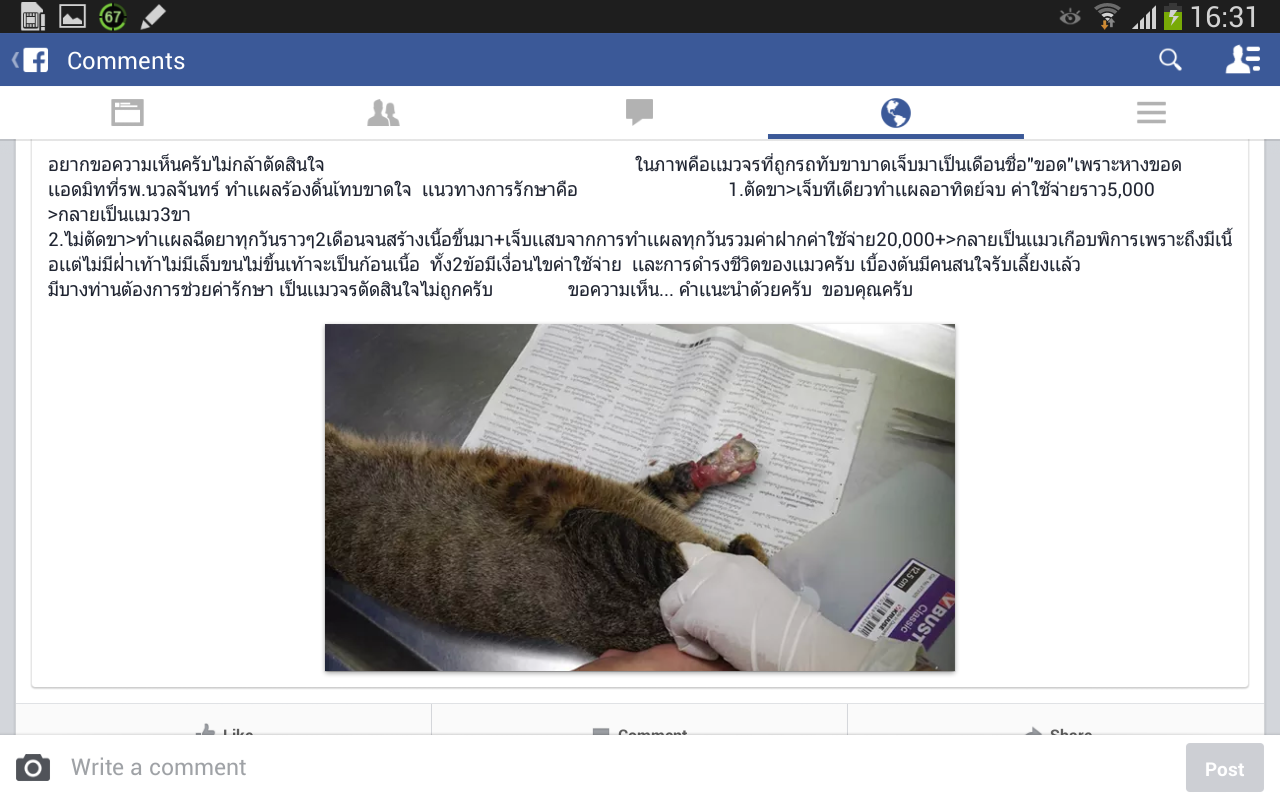Tap the Smart Stay eye icon
The height and width of the screenshot is (800, 1280).
click(1070, 16)
